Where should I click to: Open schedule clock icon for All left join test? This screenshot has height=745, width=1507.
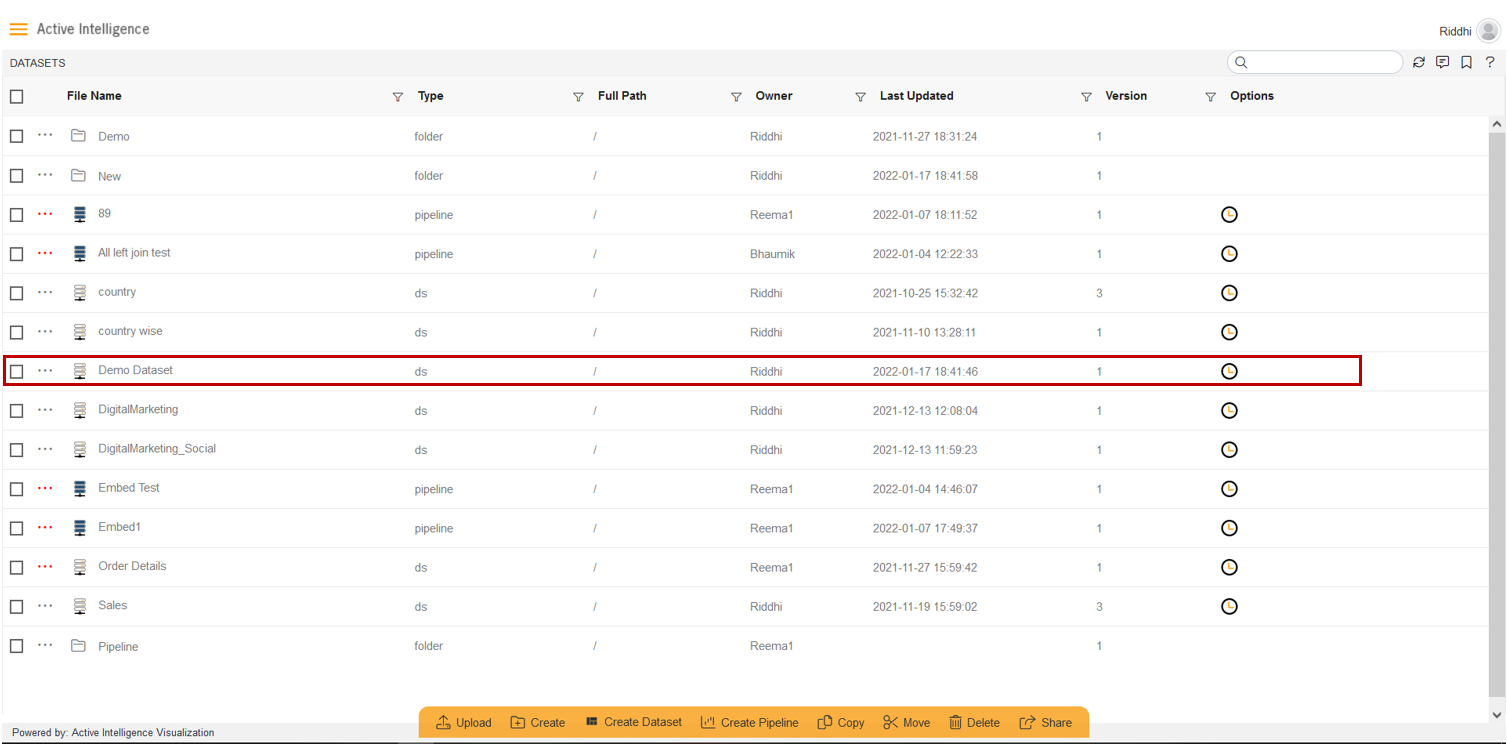(x=1230, y=254)
